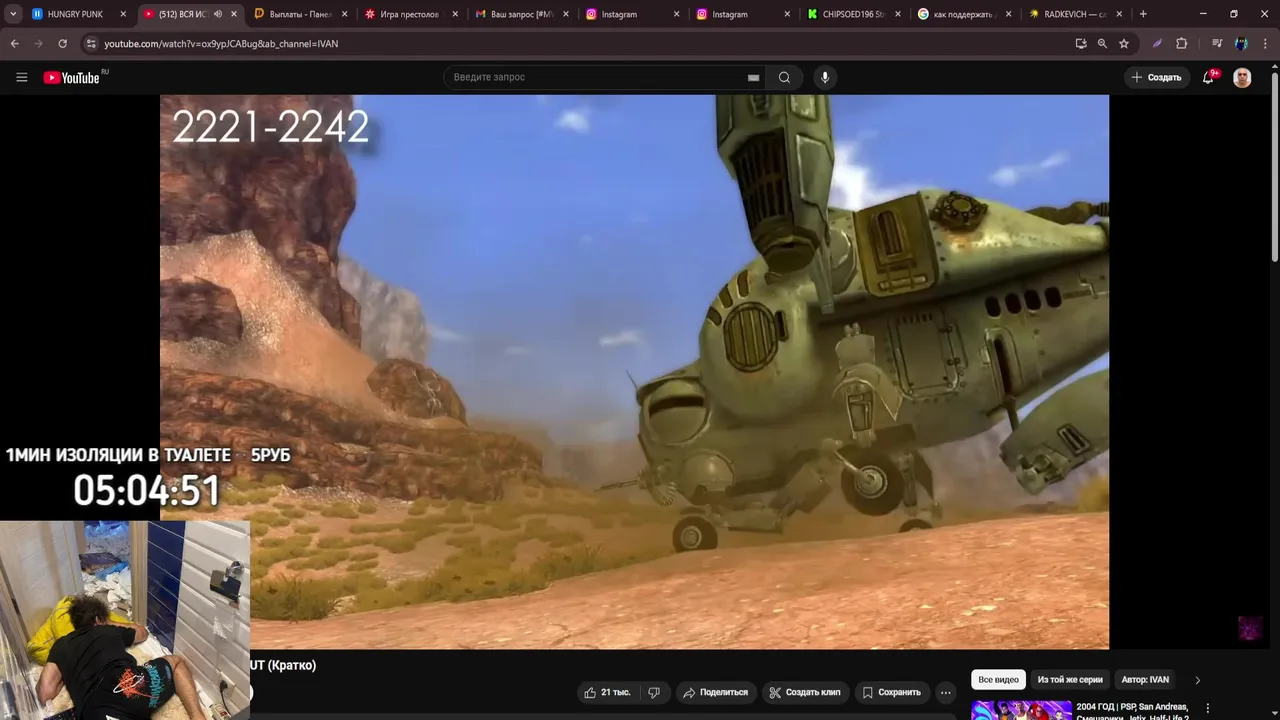View site information icon in address bar
The image size is (1280, 720).
click(91, 44)
